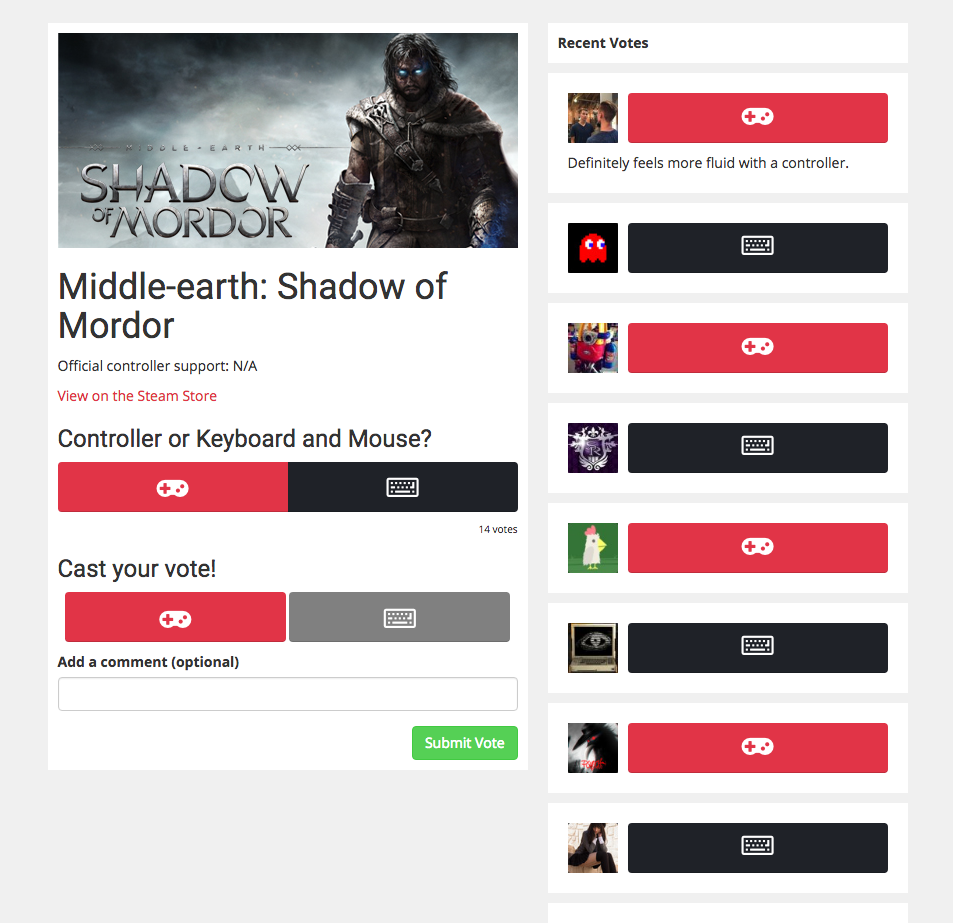
Task: Click the optional comment input field
Action: 287,694
